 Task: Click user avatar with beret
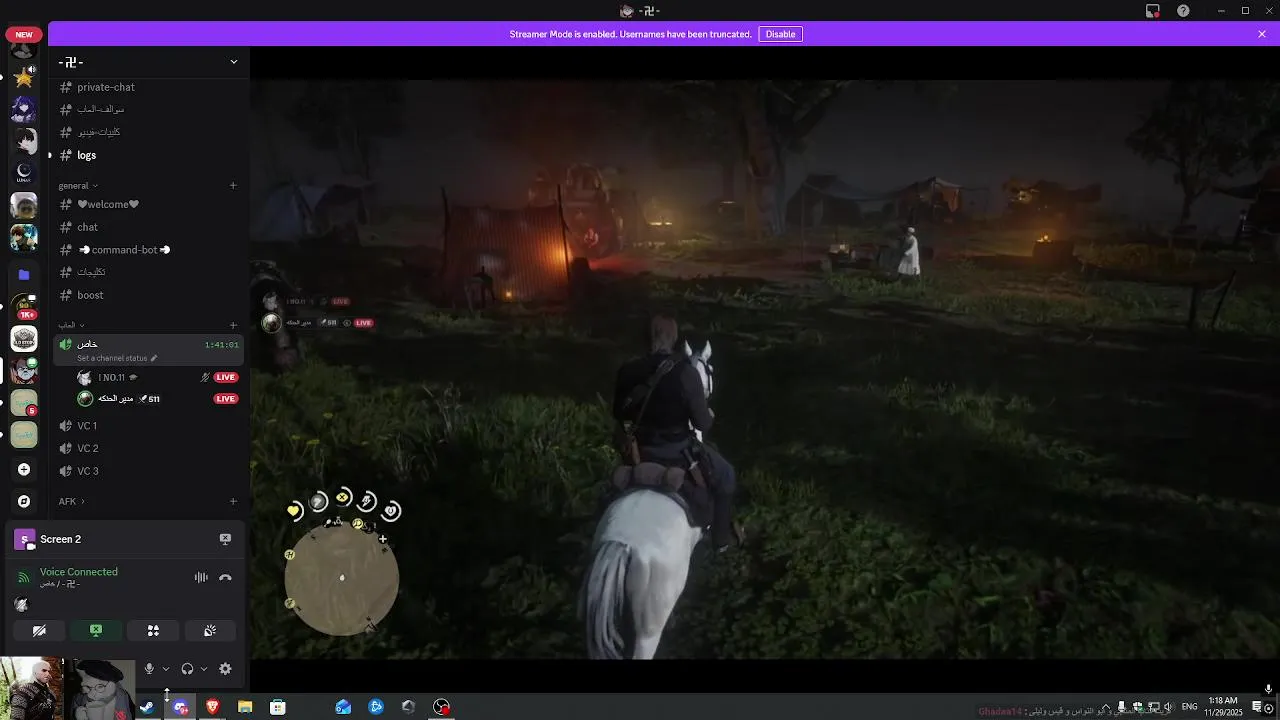click(100, 688)
